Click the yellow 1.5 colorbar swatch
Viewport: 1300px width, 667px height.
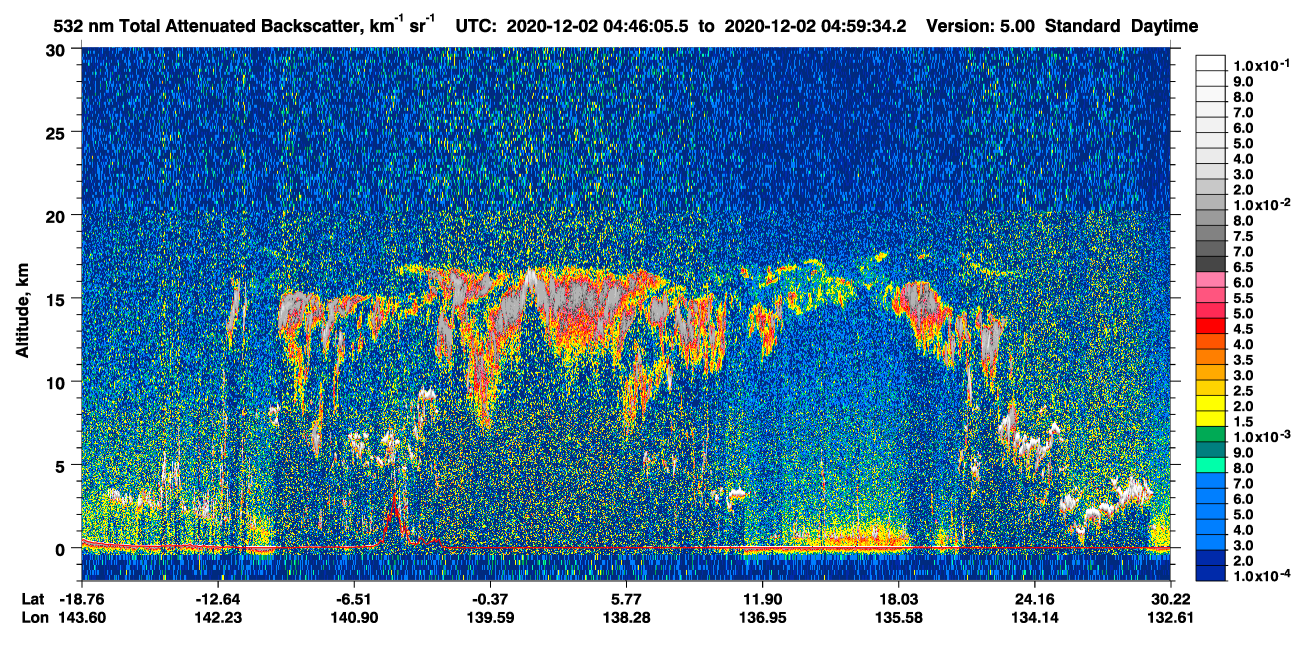[1210, 420]
